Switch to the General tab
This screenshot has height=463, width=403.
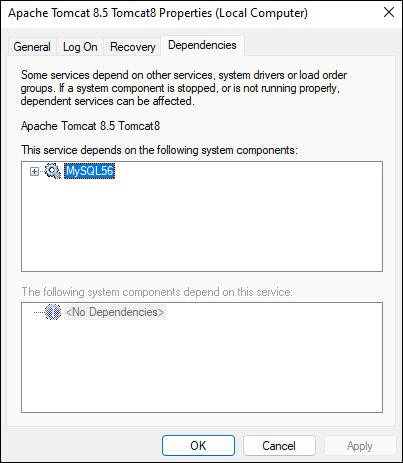coord(32,47)
